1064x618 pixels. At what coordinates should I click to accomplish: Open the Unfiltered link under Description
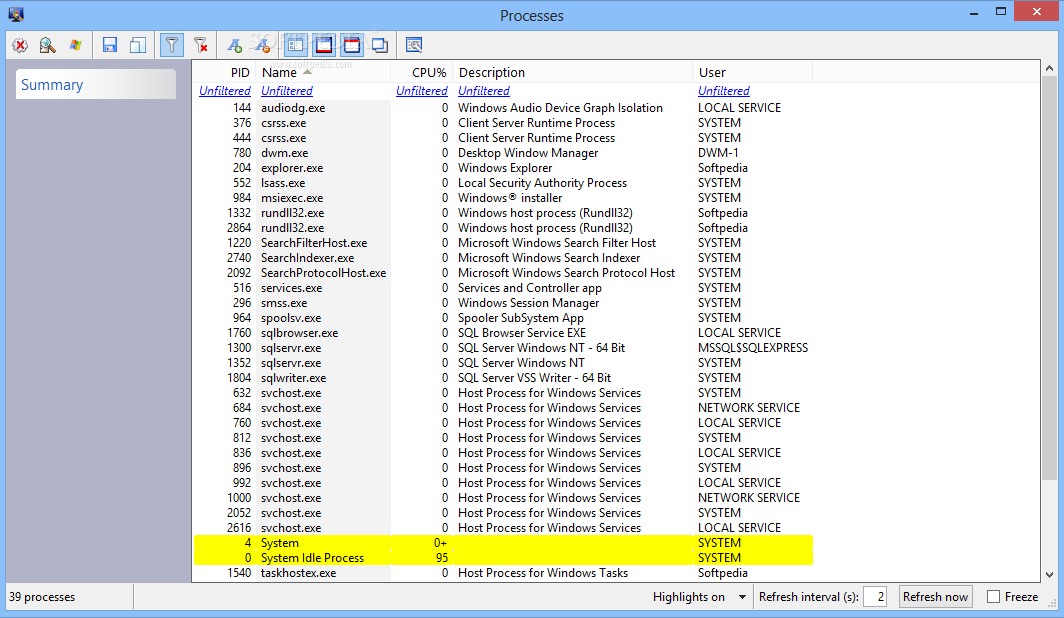tap(484, 91)
